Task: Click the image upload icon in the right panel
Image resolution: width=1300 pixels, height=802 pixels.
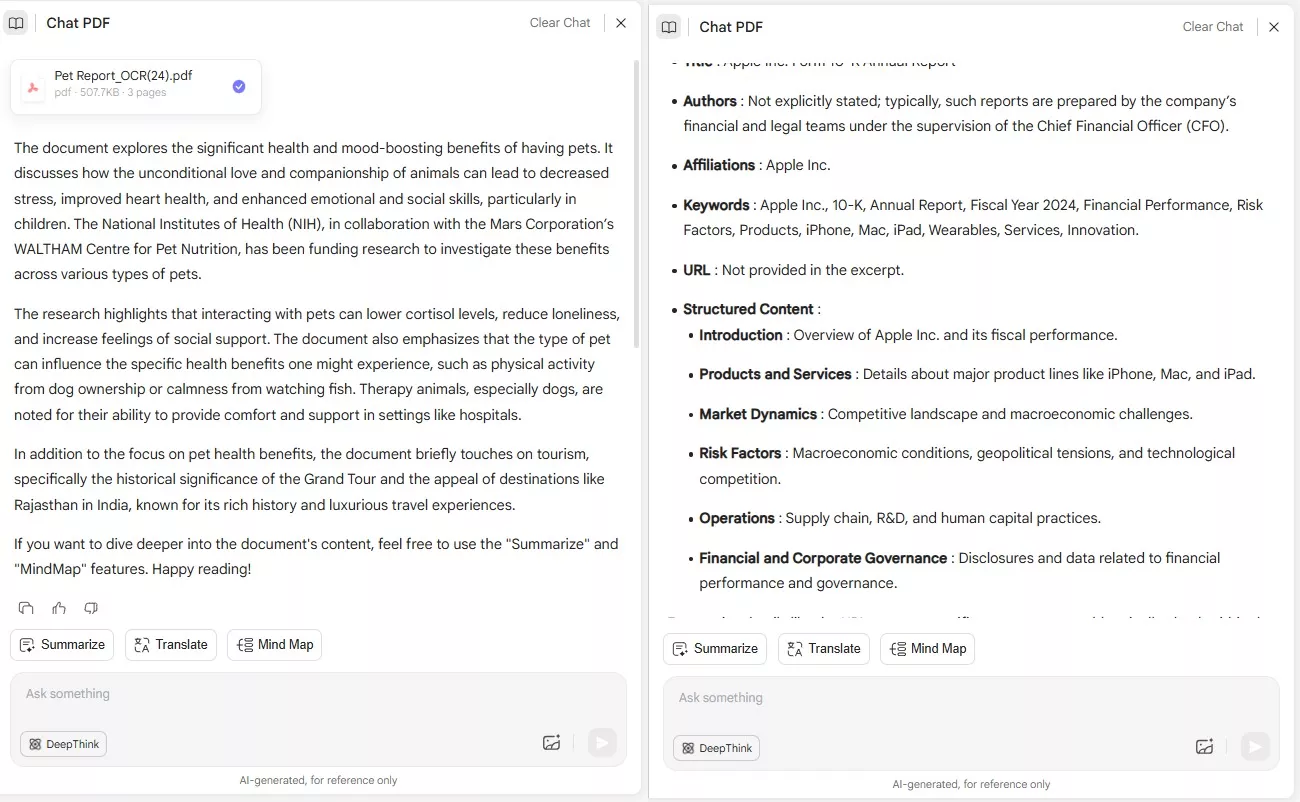Action: 1204,746
